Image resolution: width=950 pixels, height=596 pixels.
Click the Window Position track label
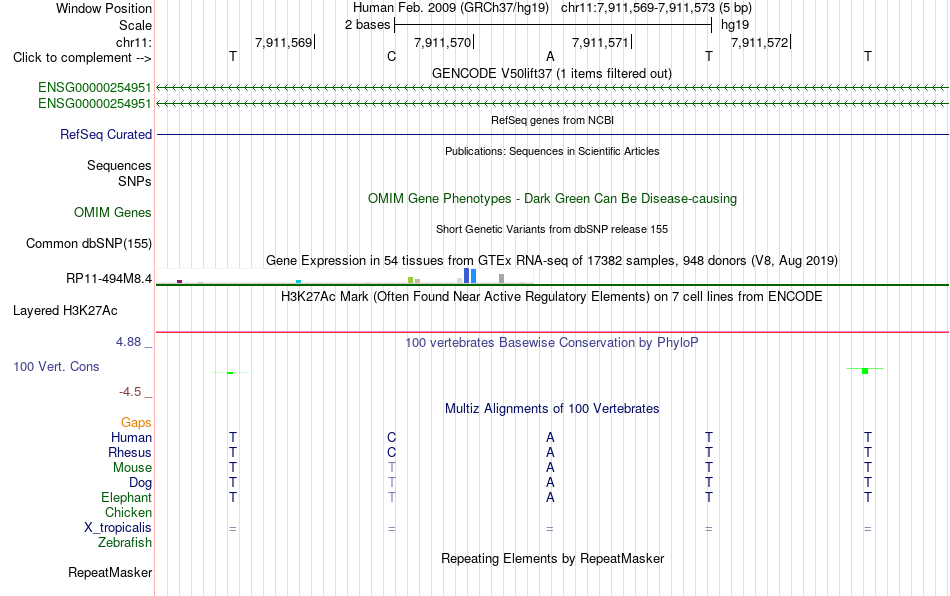[x=104, y=8]
